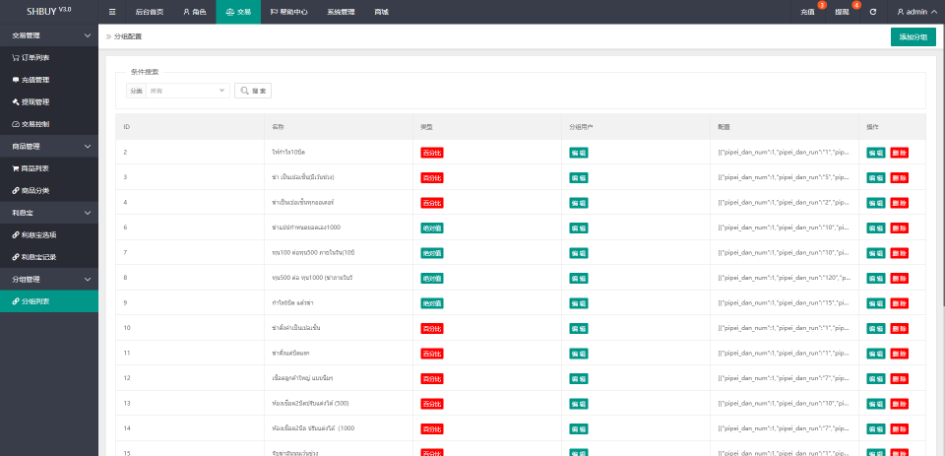Collapse the 交易管理 sidebar section
The height and width of the screenshot is (456, 945).
pyautogui.click(x=49, y=36)
